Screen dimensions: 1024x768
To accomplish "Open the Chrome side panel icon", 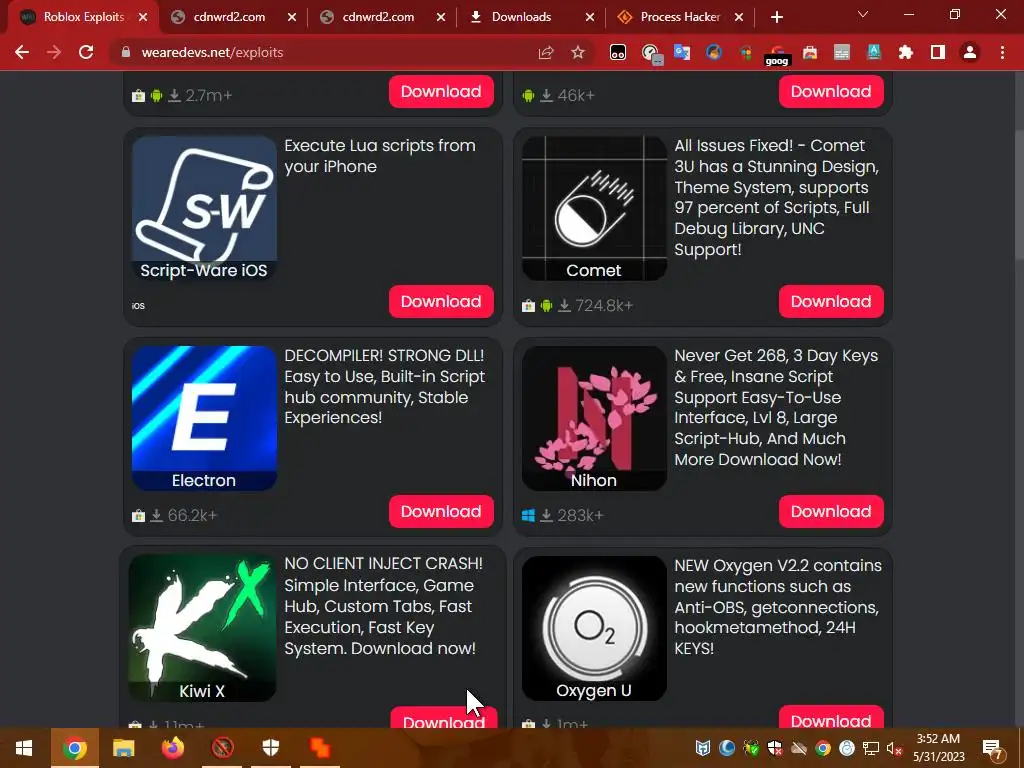I will [x=938, y=52].
